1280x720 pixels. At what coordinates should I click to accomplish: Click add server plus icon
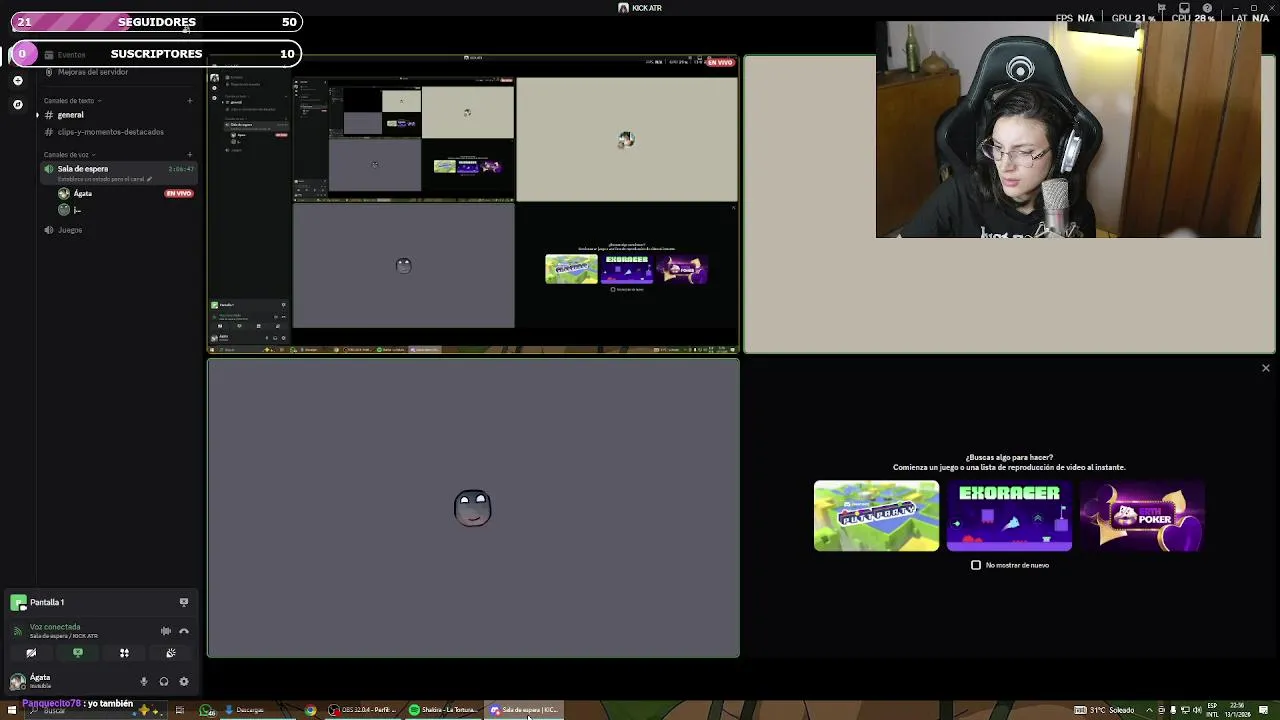(17, 80)
